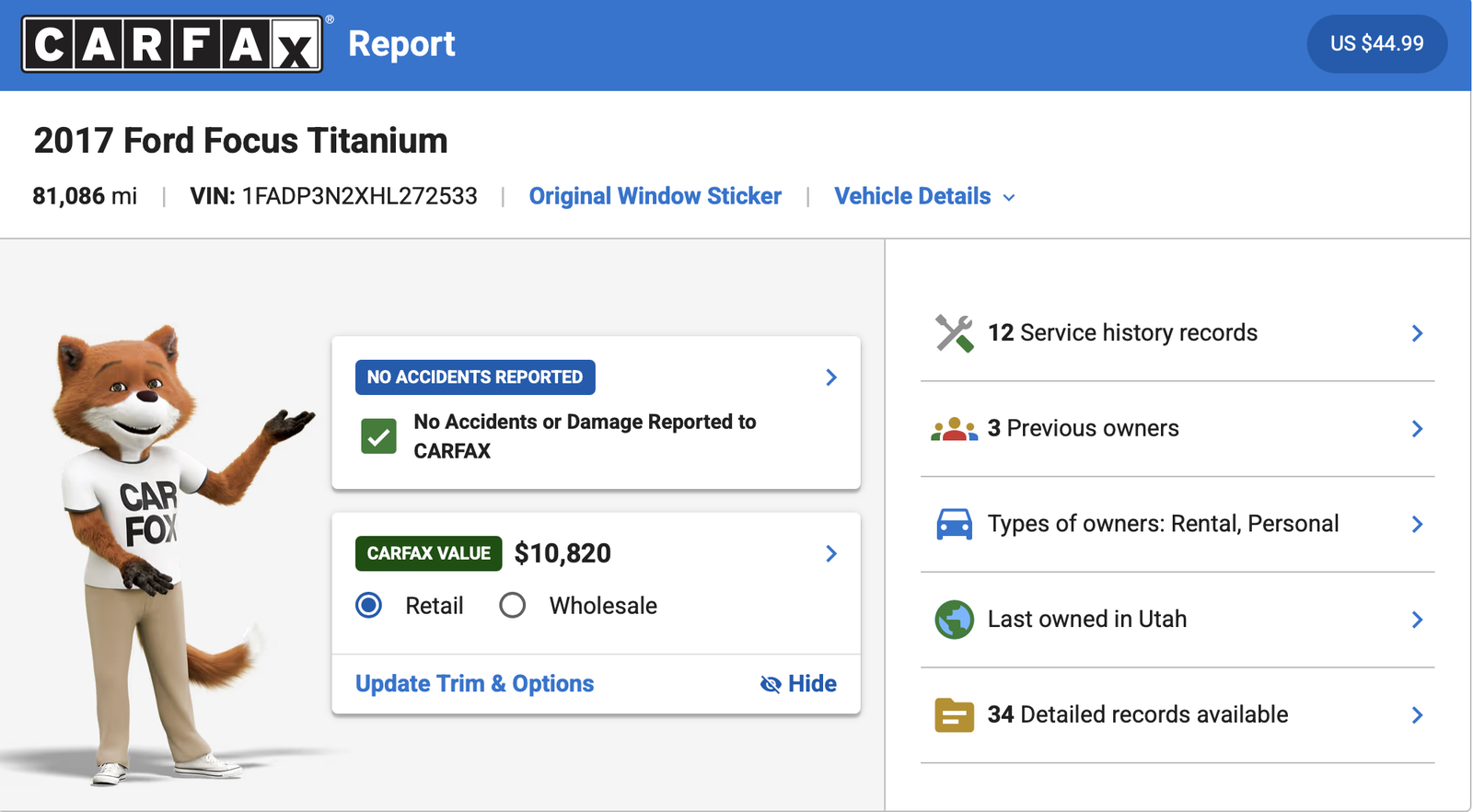Click Update Trim & Options link
Viewport: 1473px width, 812px height.
(474, 684)
